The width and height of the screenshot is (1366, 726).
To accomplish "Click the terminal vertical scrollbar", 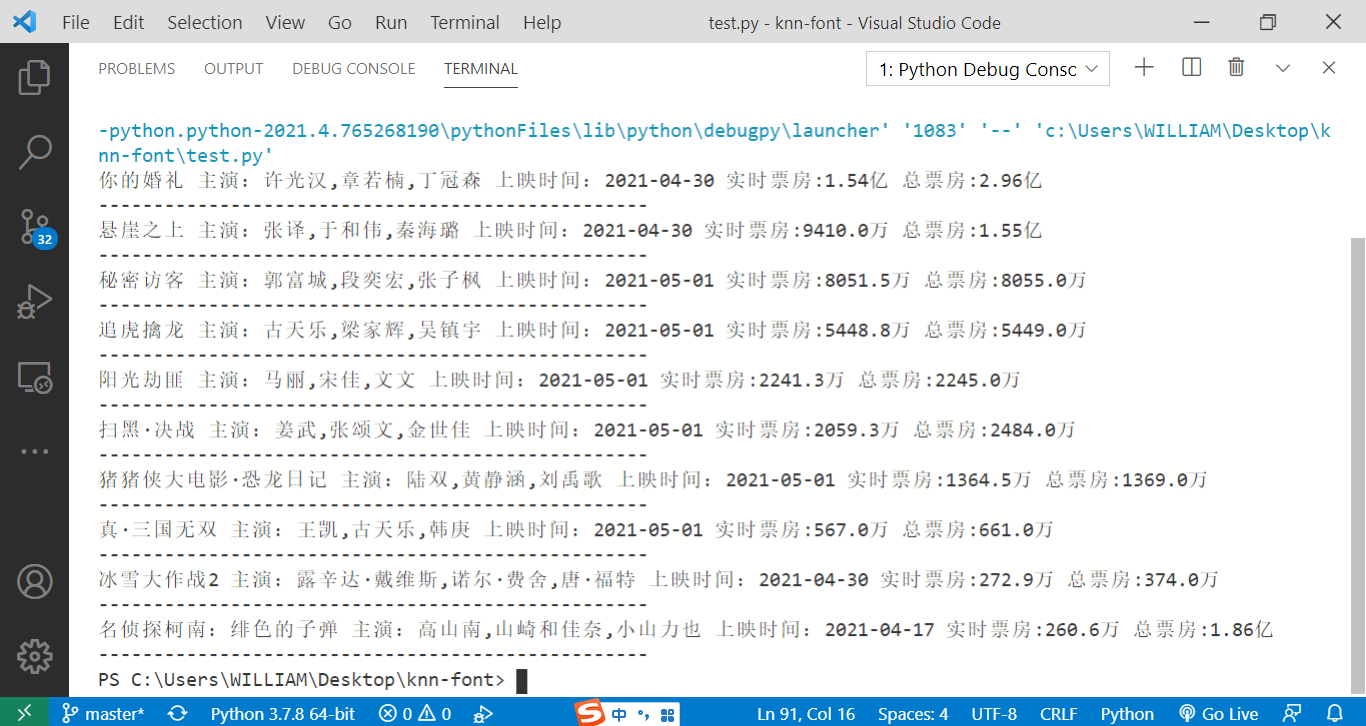I will pyautogui.click(x=1357, y=465).
